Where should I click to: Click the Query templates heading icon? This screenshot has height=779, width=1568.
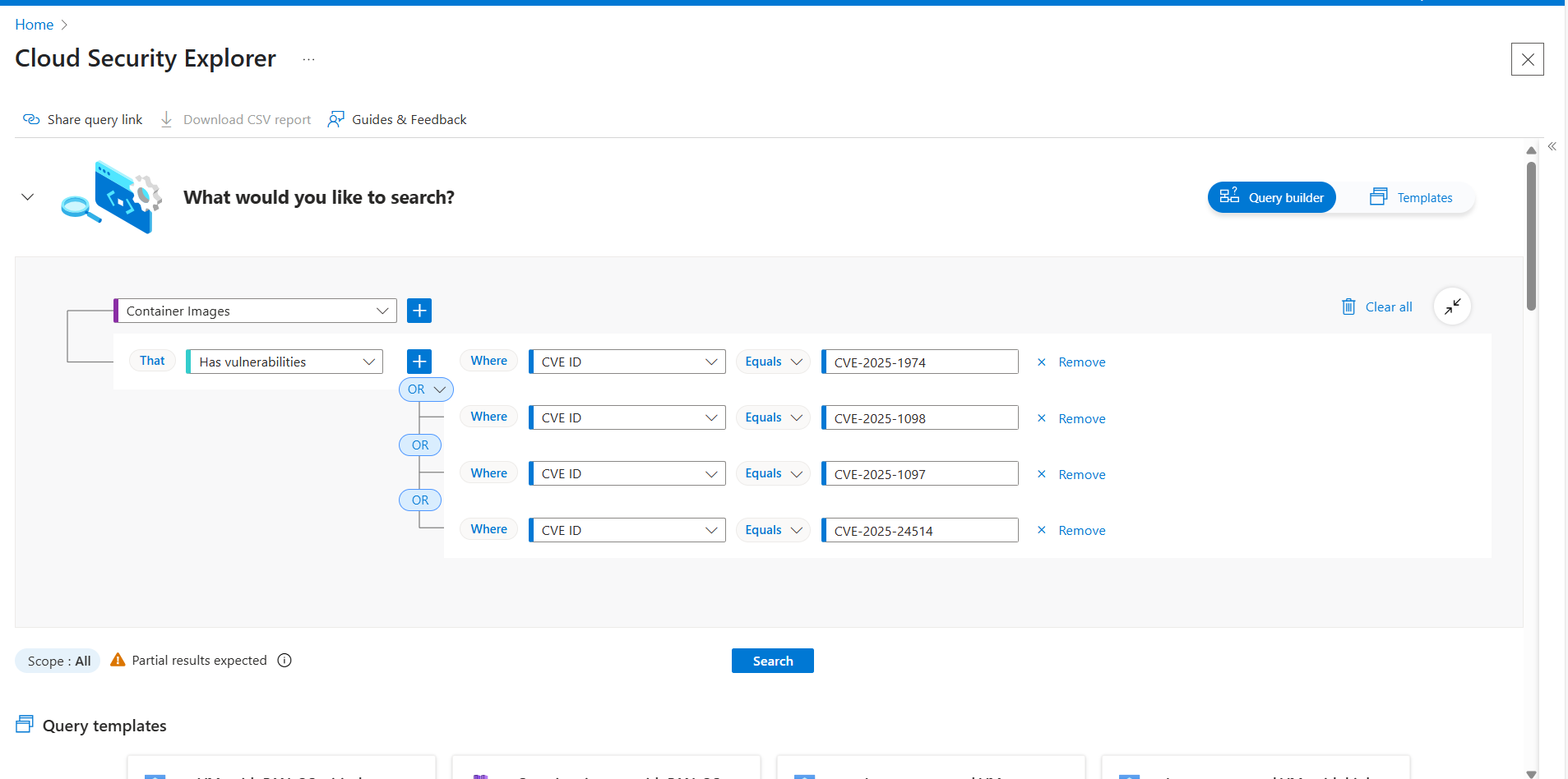(25, 724)
